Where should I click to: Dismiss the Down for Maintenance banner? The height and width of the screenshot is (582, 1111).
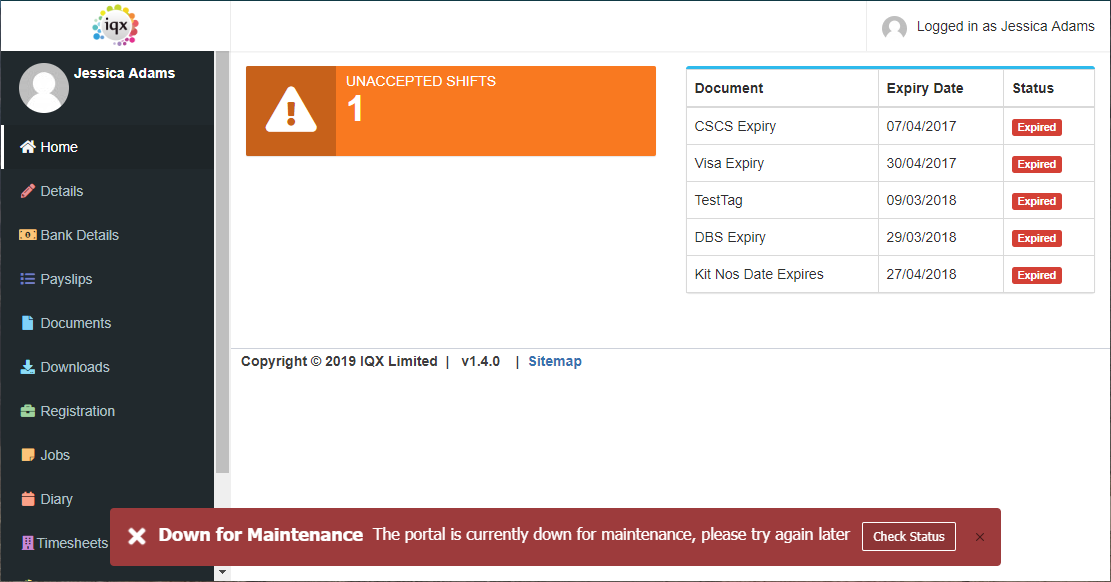click(979, 537)
